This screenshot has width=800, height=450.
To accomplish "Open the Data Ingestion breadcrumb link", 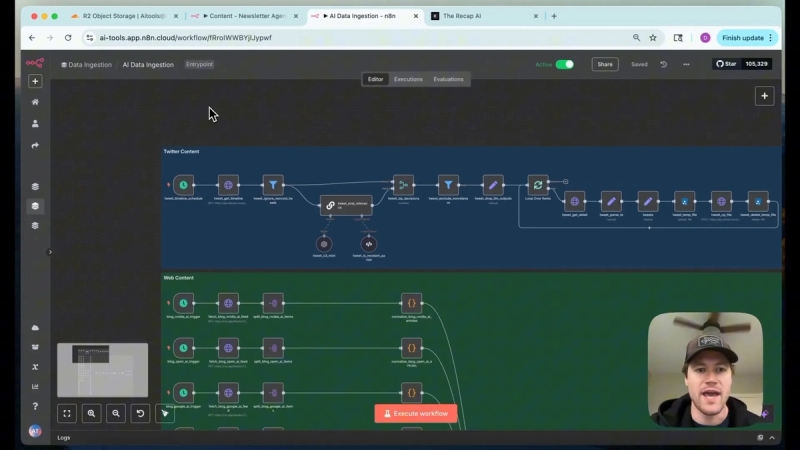I will [x=86, y=65].
